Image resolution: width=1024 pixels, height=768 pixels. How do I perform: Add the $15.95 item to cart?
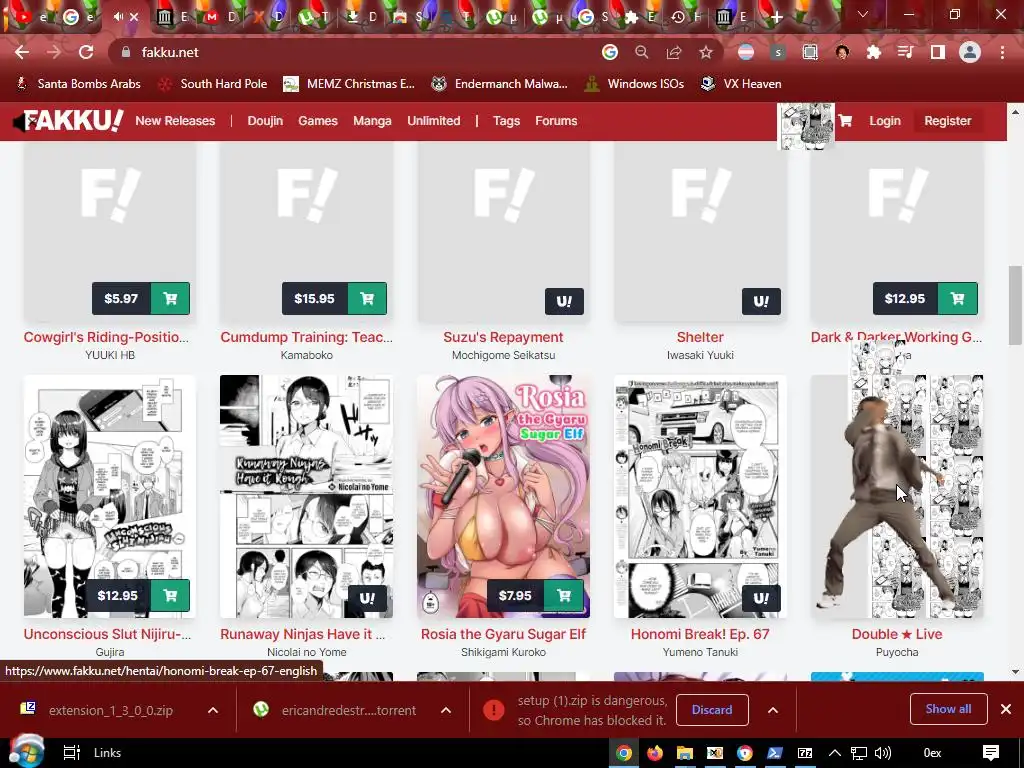click(367, 298)
